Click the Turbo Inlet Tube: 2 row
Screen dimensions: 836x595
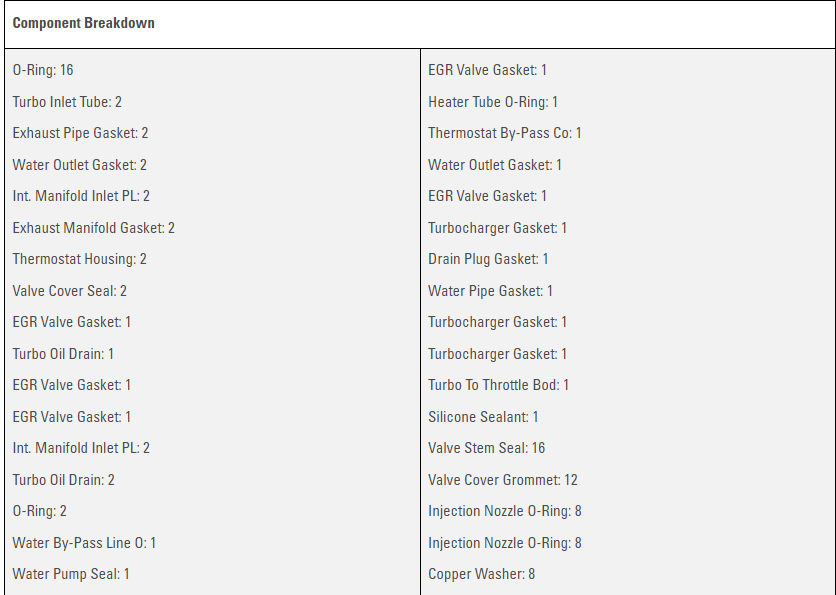67,102
